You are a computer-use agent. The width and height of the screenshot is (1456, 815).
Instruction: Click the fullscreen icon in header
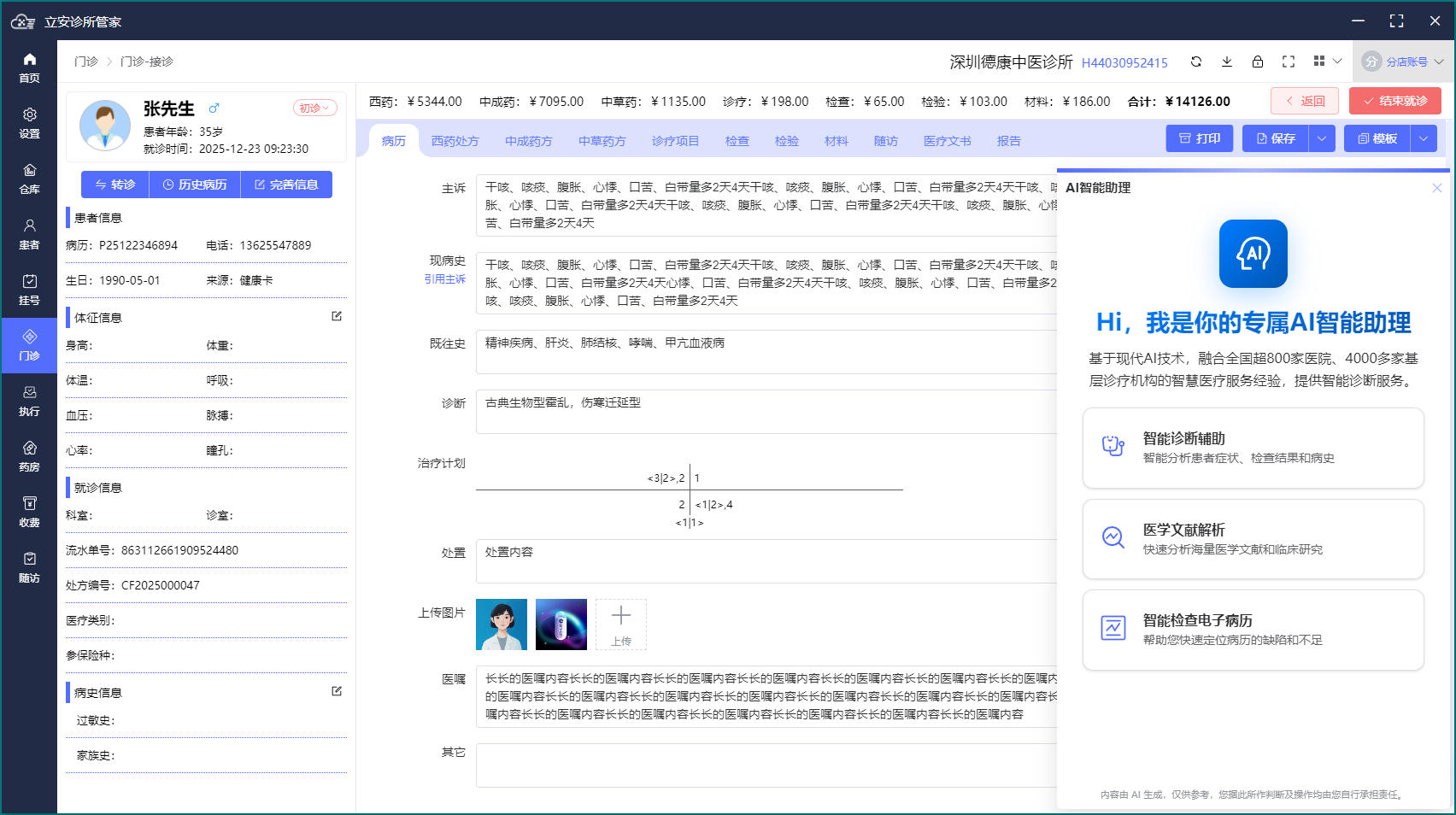point(1289,62)
